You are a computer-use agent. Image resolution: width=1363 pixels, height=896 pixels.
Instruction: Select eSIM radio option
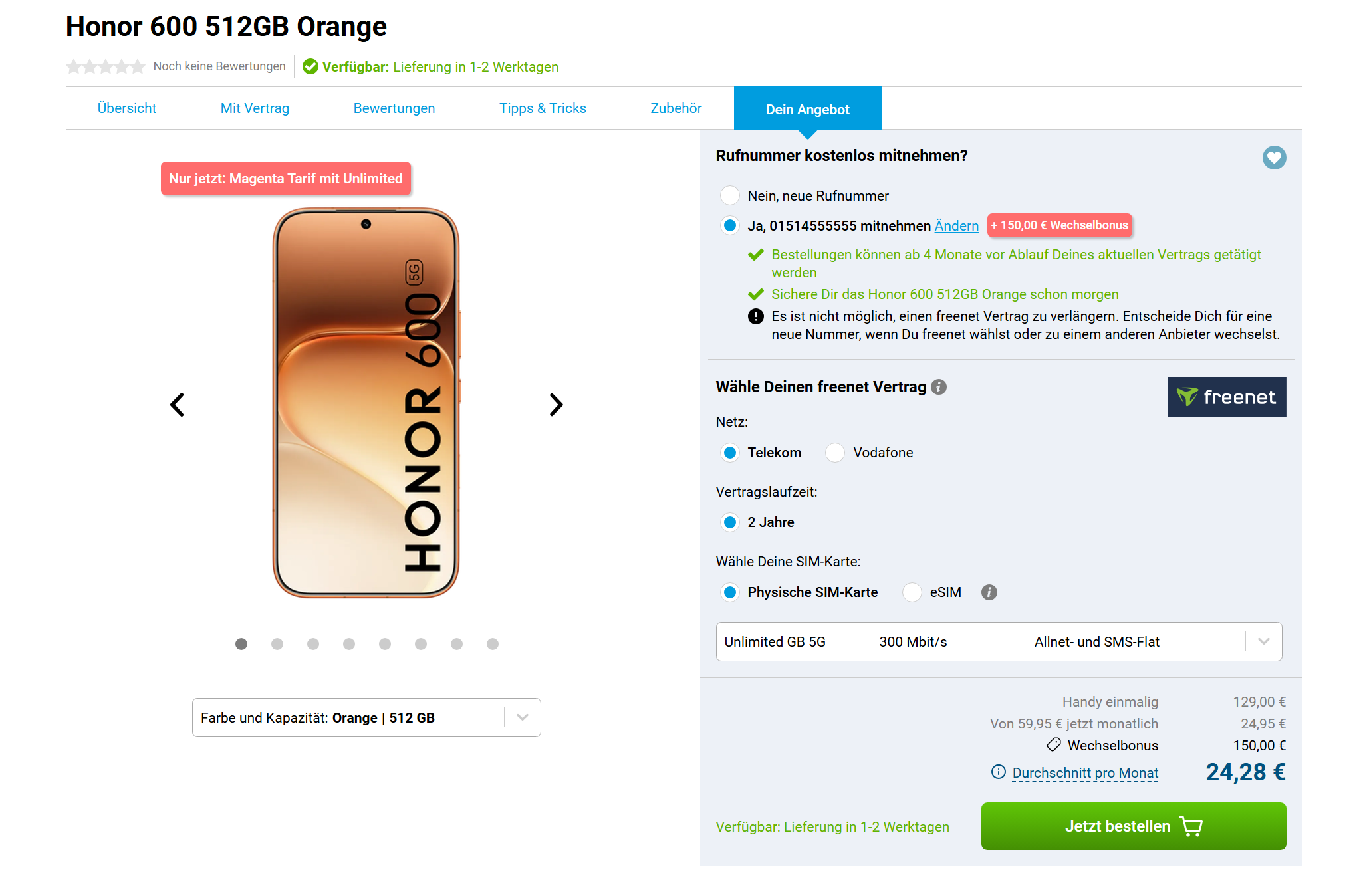912,592
